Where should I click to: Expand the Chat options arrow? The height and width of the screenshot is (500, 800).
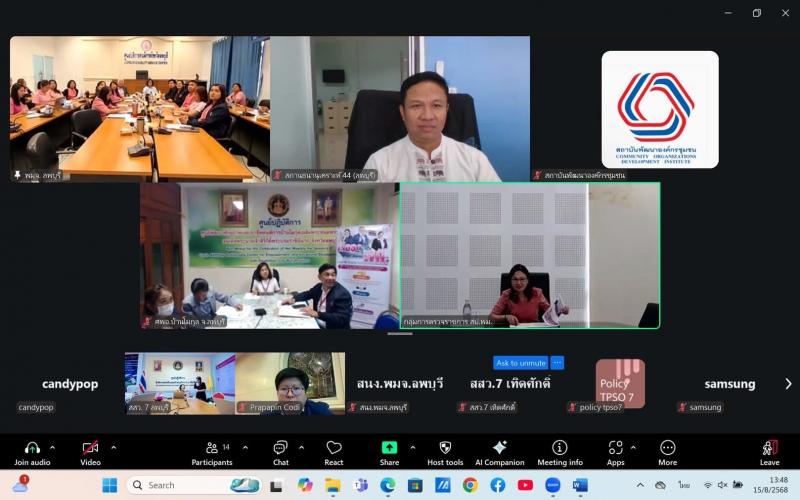pyautogui.click(x=302, y=447)
